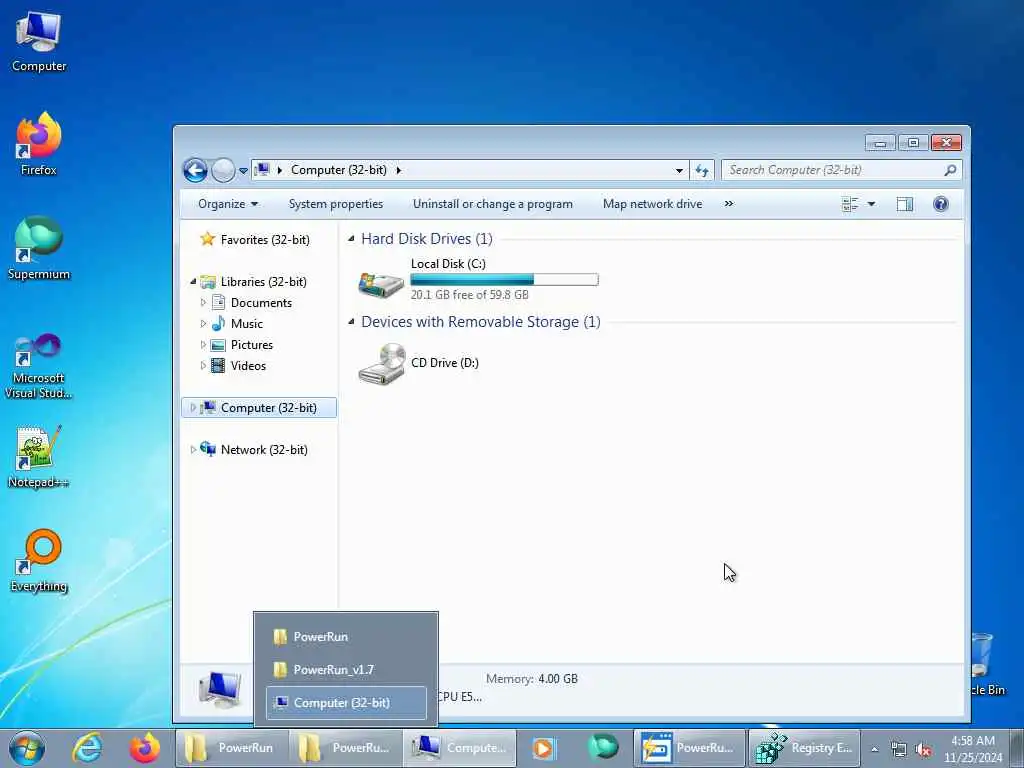This screenshot has width=1024, height=768.
Task: Toggle the preview pane button
Action: click(x=904, y=204)
